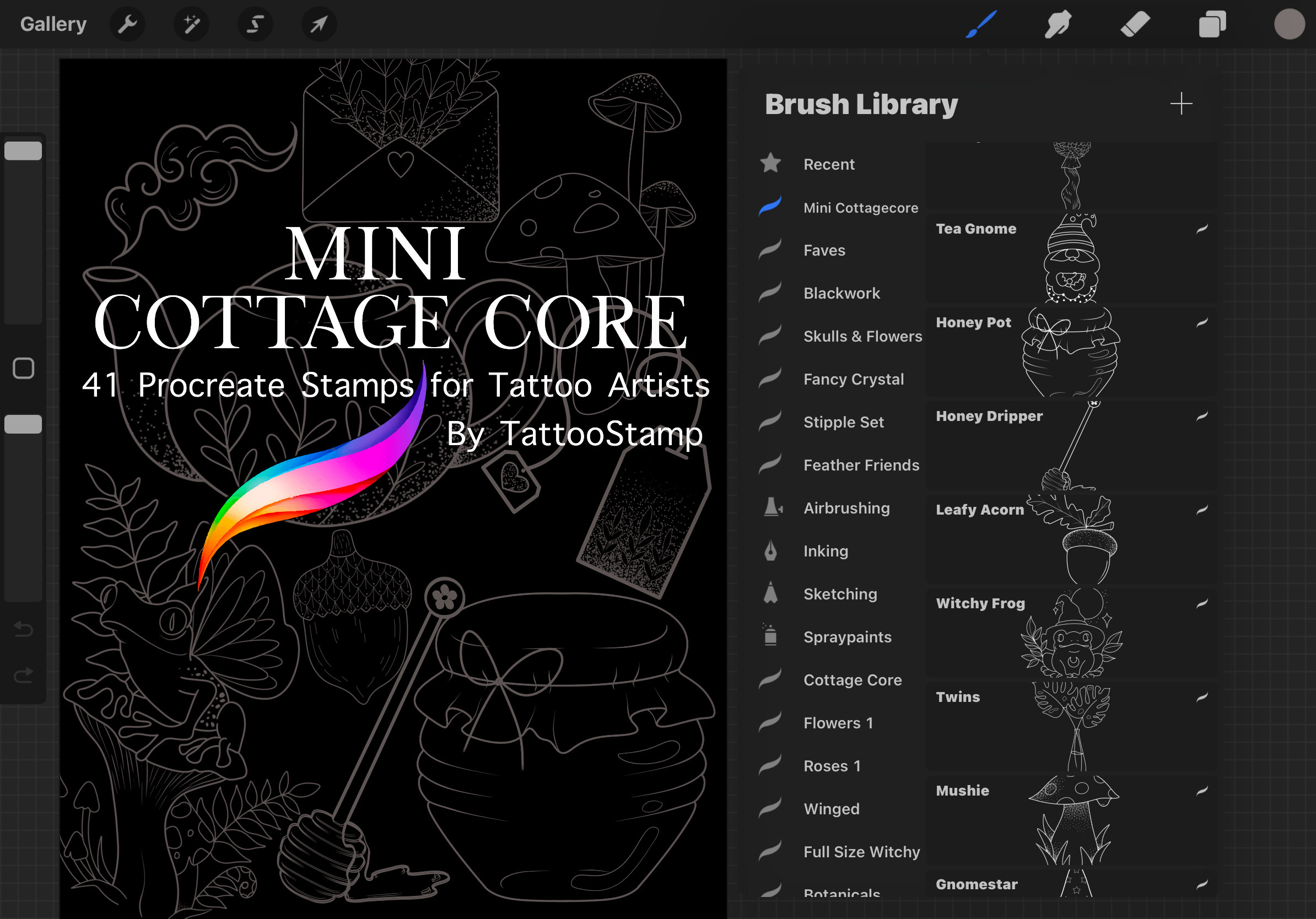Select the Transform arrow tool
Screen dimensions: 1316x919
pos(319,24)
